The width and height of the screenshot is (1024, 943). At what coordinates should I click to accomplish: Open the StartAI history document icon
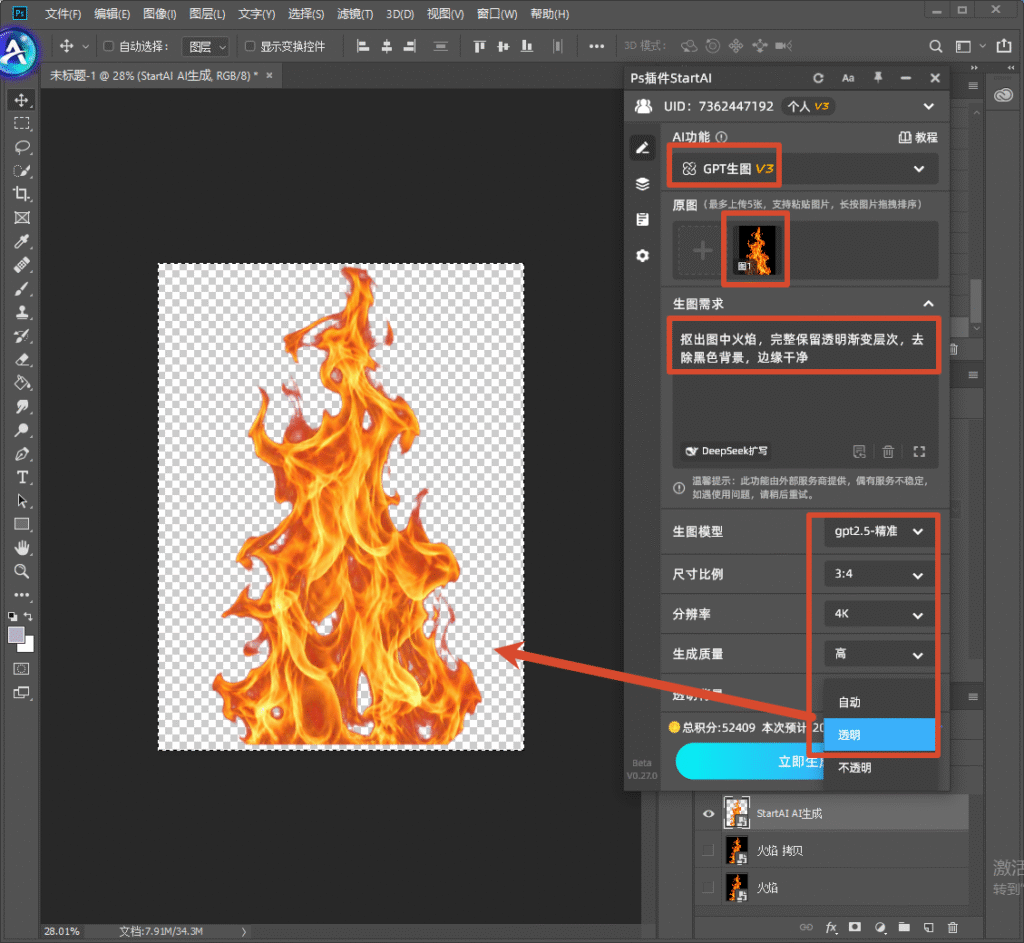coord(643,219)
